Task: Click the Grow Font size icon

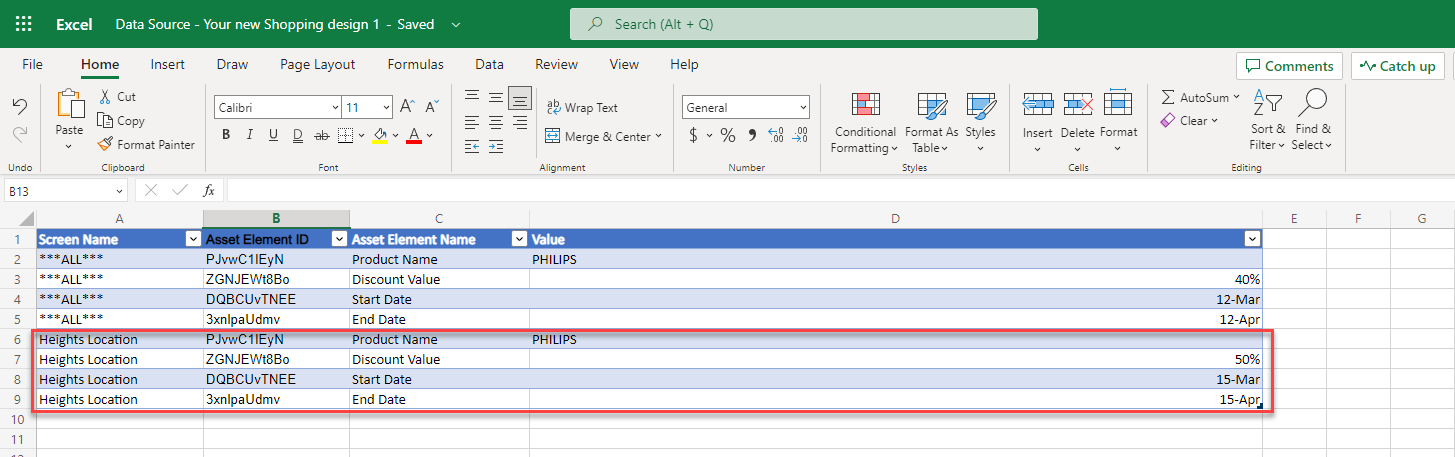Action: pyautogui.click(x=407, y=107)
